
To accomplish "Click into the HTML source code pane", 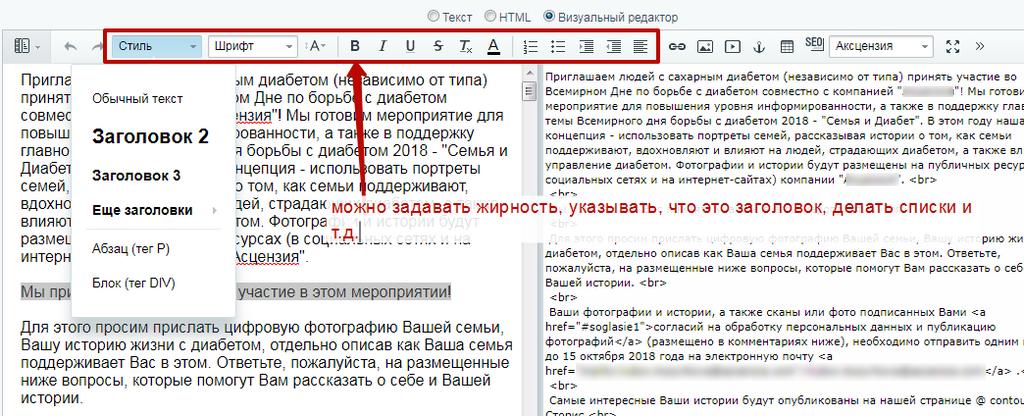I will coord(784,240).
